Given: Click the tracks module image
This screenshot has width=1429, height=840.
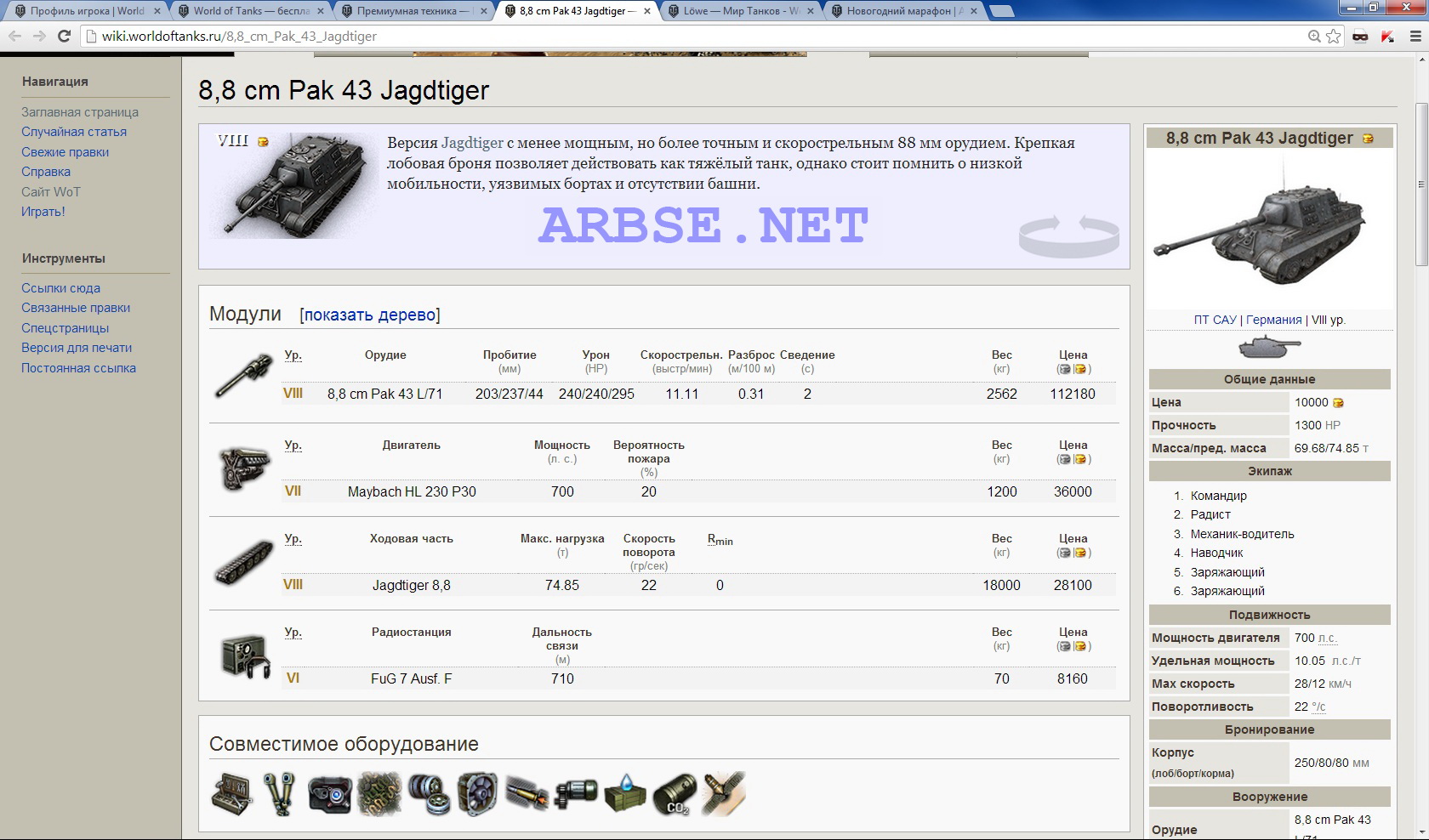Looking at the screenshot, I should click(245, 563).
